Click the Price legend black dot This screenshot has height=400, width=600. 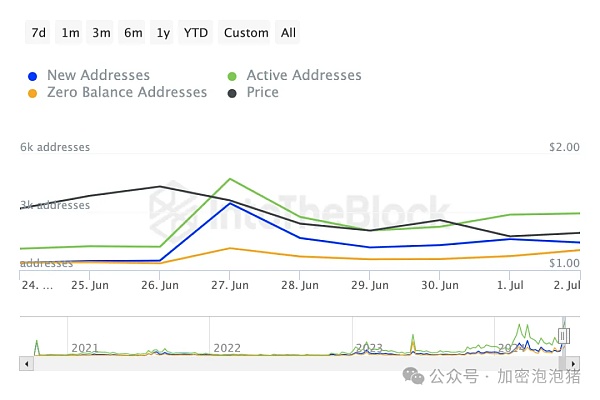233,92
